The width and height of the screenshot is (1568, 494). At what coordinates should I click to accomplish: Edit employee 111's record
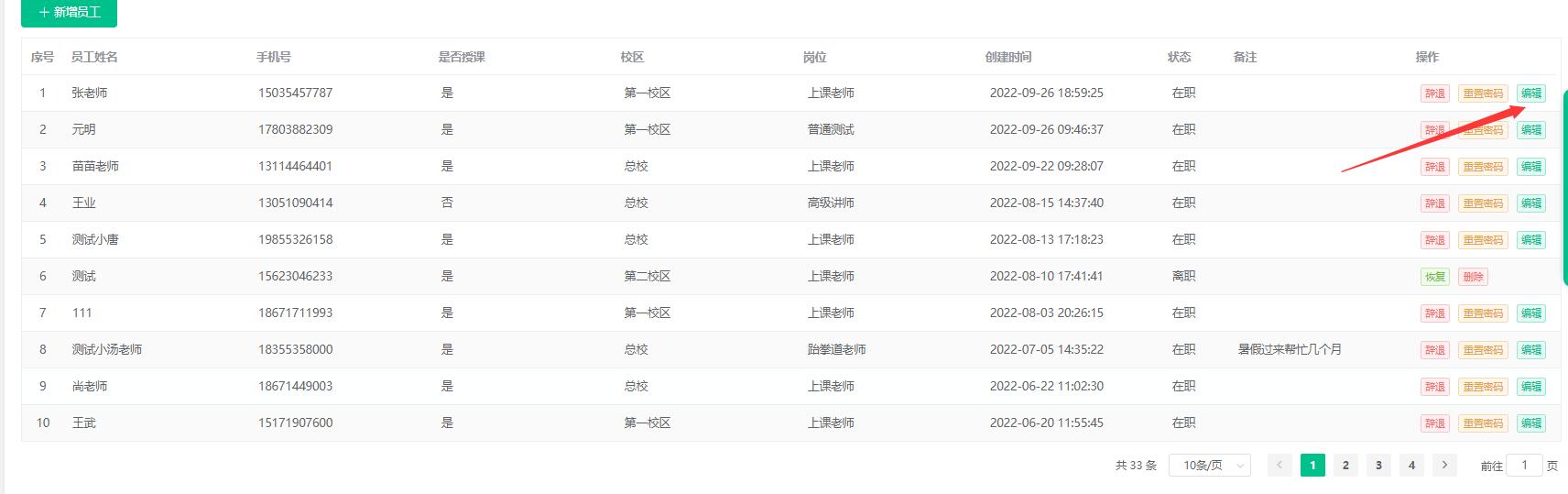pyautogui.click(x=1530, y=313)
